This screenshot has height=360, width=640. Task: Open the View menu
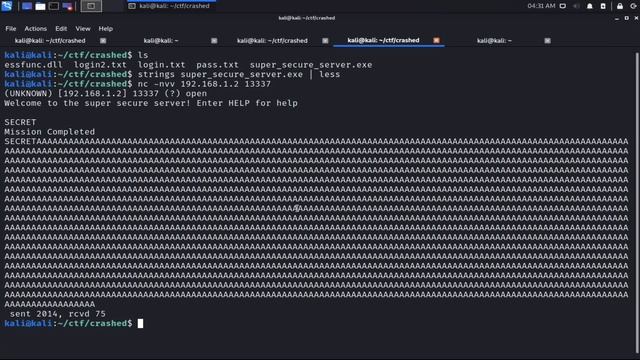(x=83, y=29)
